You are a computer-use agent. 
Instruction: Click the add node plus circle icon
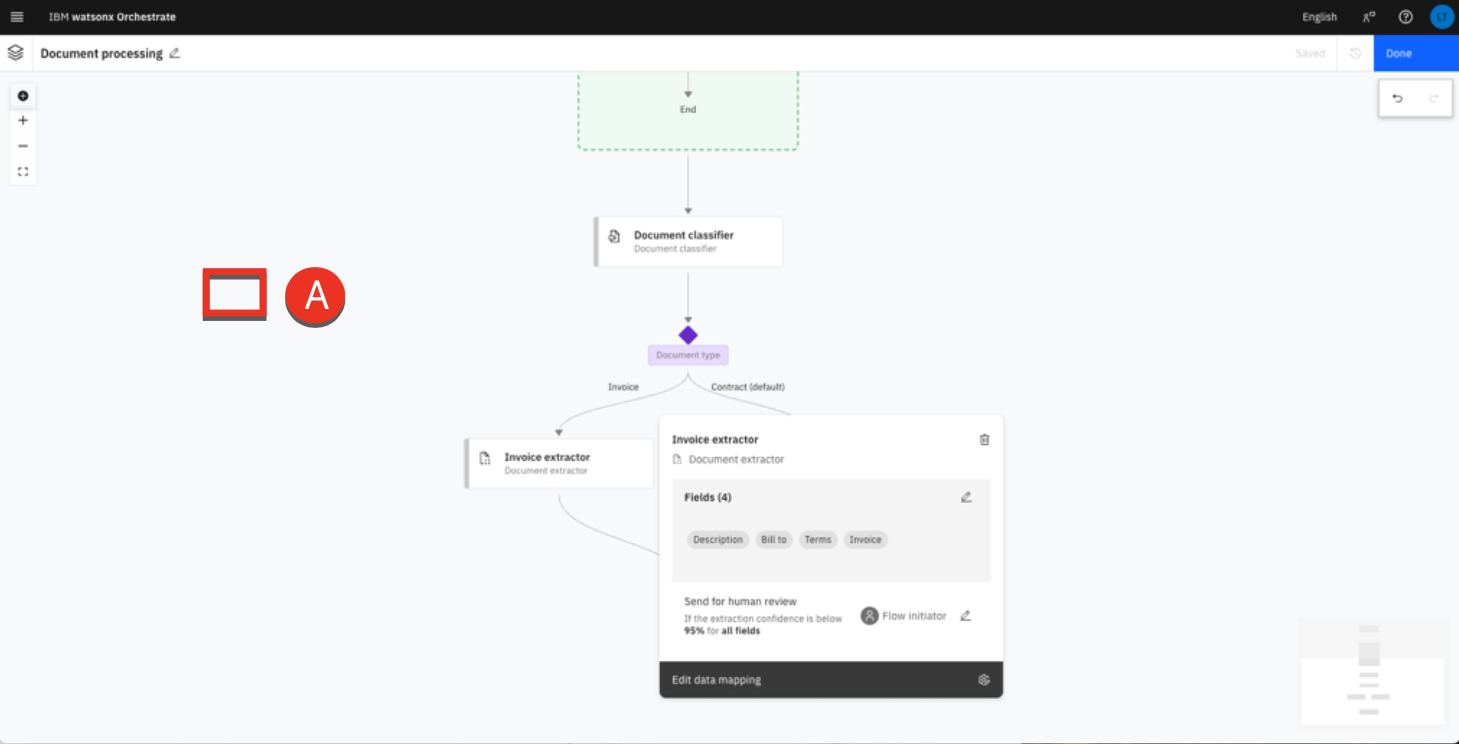[23, 96]
